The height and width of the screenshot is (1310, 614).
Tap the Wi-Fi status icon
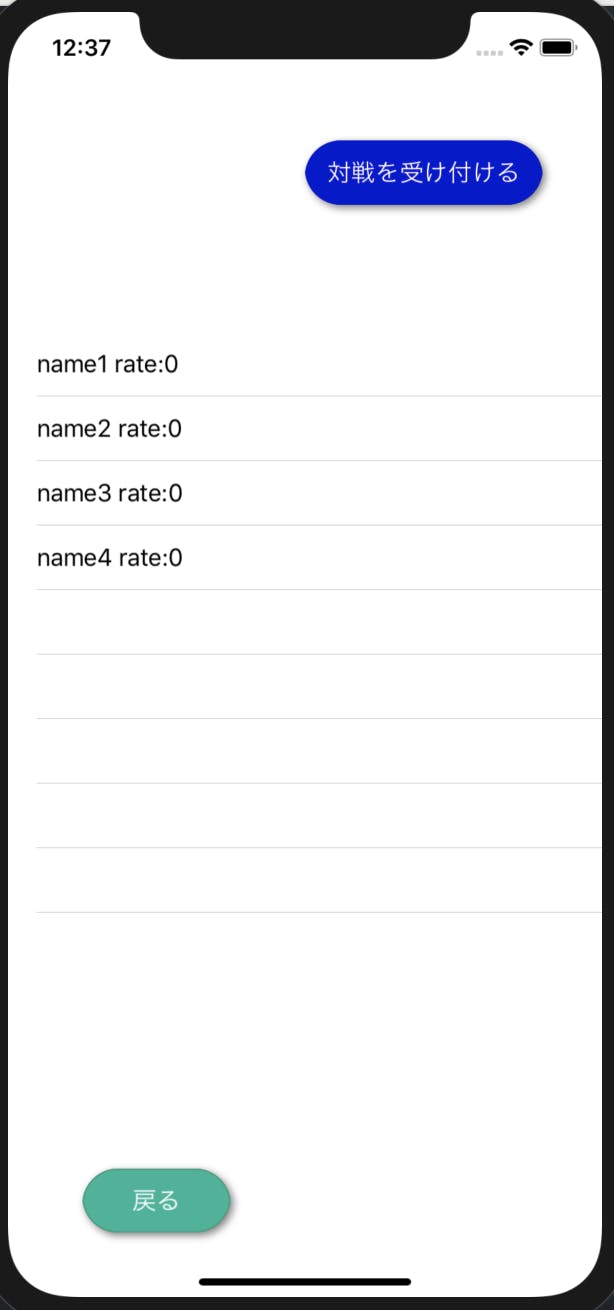(520, 47)
